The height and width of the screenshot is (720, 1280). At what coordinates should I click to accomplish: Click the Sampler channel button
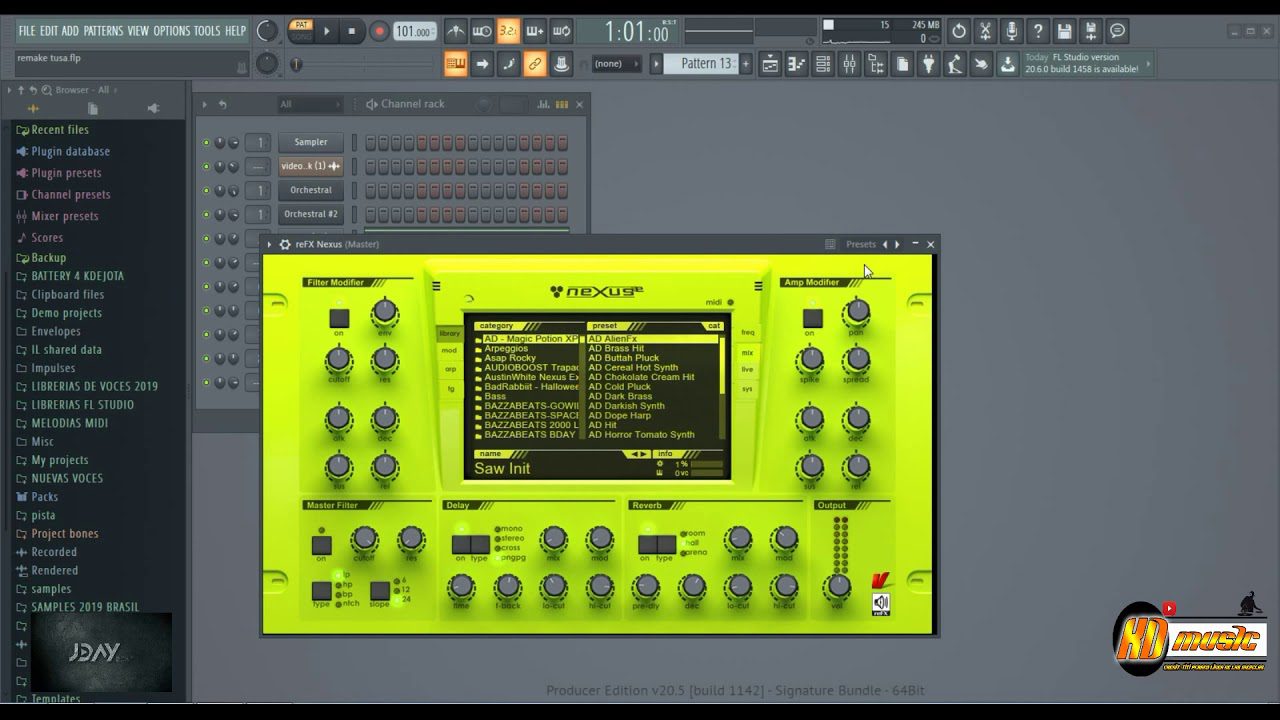310,142
